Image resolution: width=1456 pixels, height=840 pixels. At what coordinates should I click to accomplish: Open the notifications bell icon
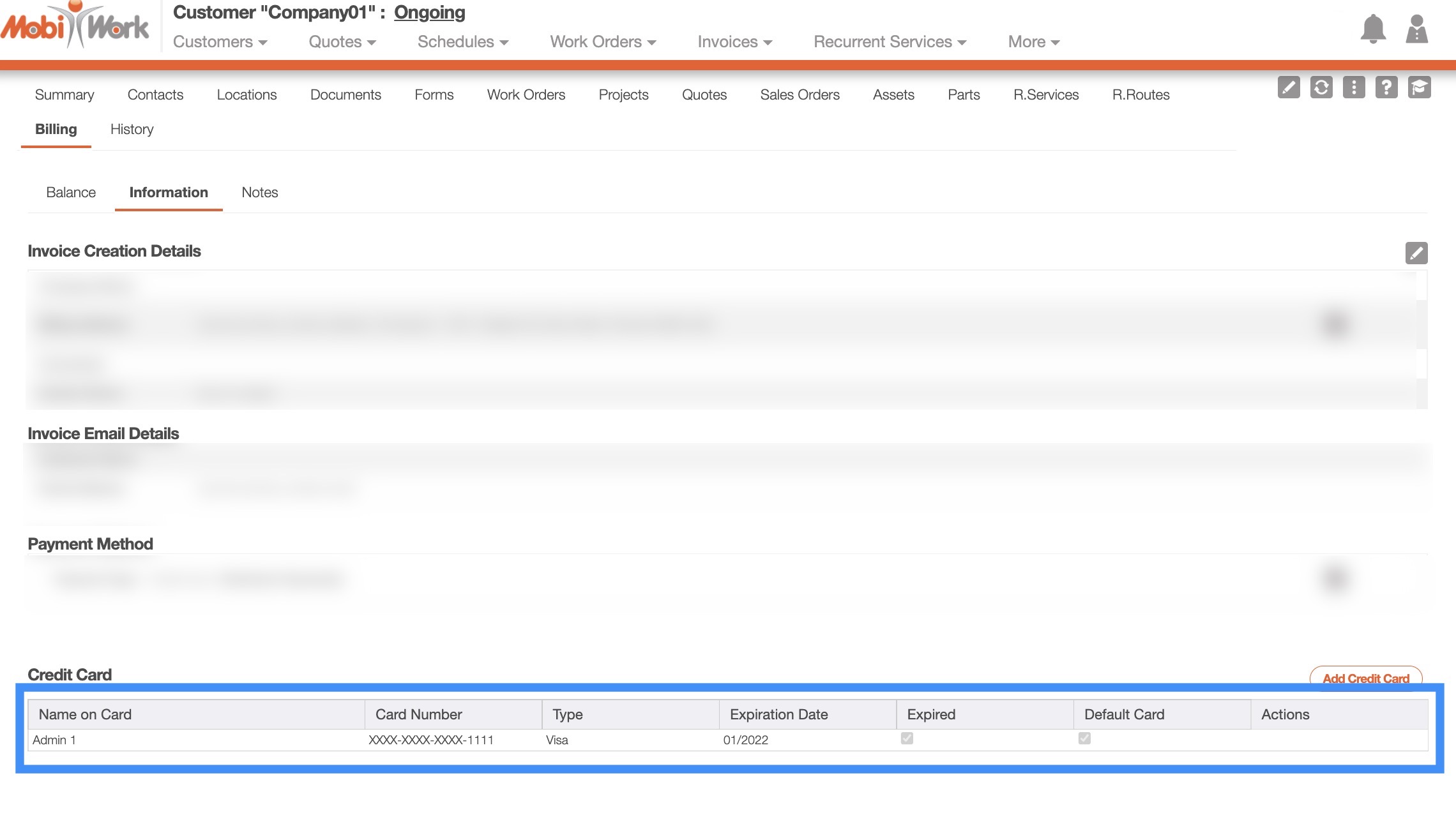[1373, 29]
